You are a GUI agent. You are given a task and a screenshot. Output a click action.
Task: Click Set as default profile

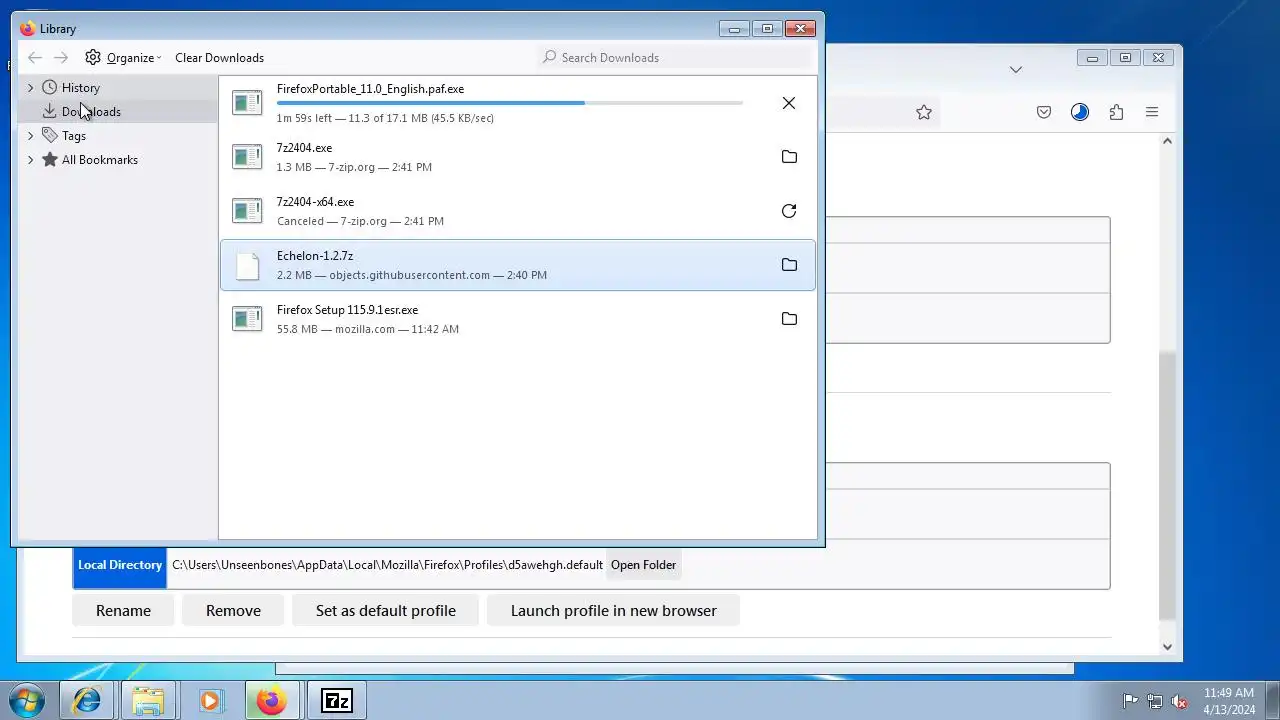pyautogui.click(x=386, y=611)
